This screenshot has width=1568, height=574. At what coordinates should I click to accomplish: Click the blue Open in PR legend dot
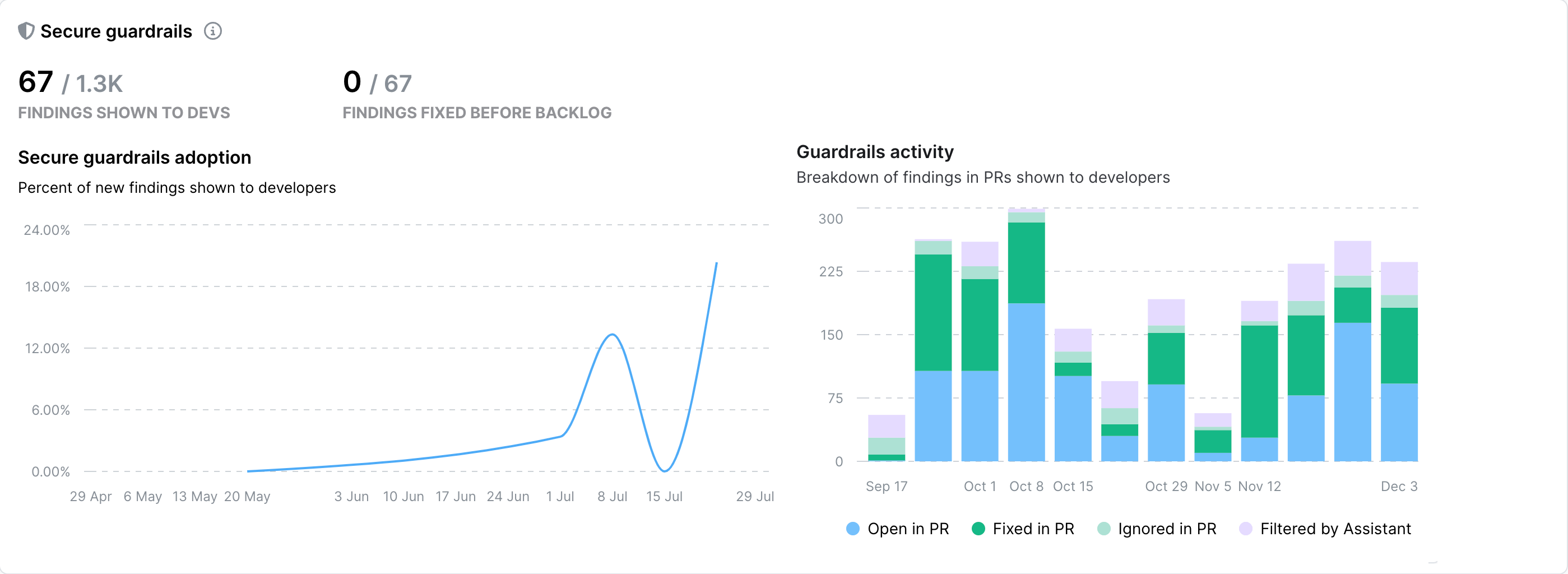853,529
